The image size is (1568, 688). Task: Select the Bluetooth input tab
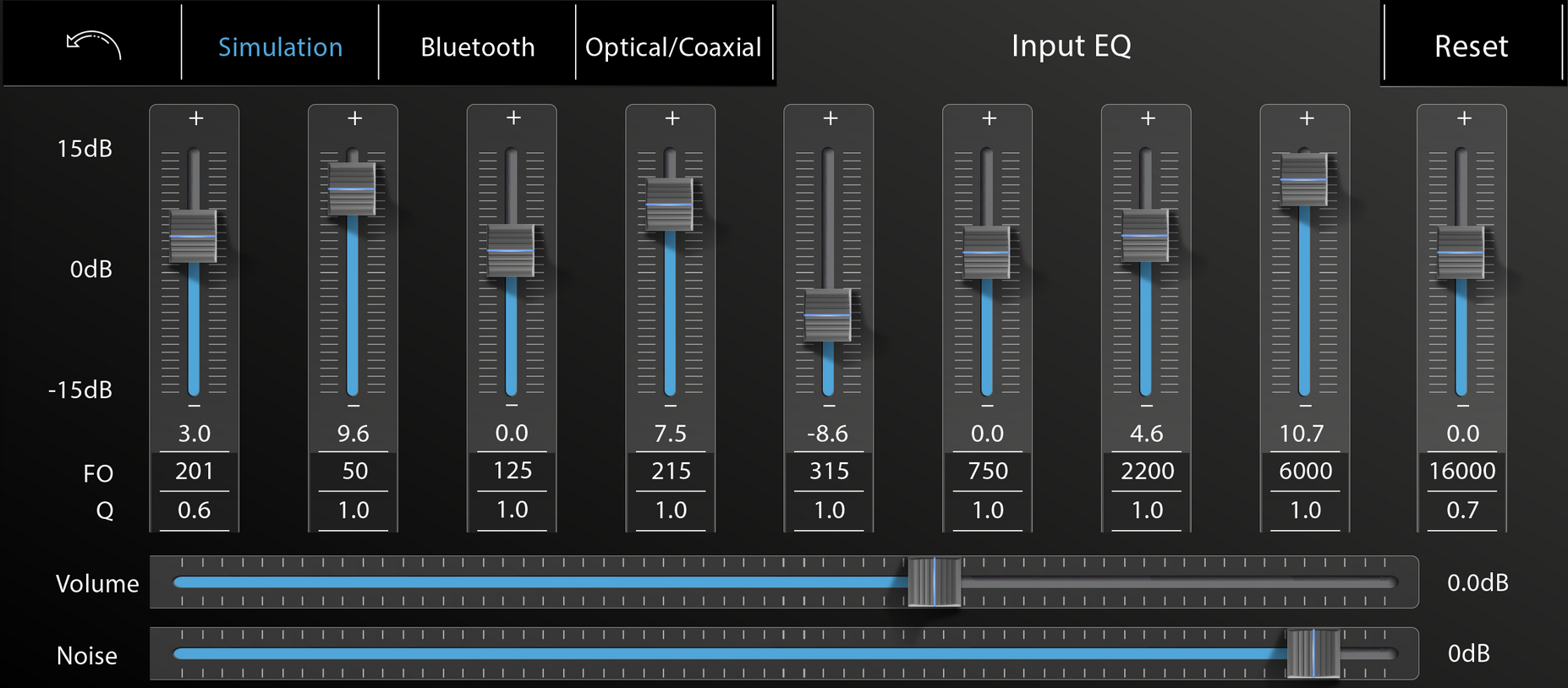(477, 46)
